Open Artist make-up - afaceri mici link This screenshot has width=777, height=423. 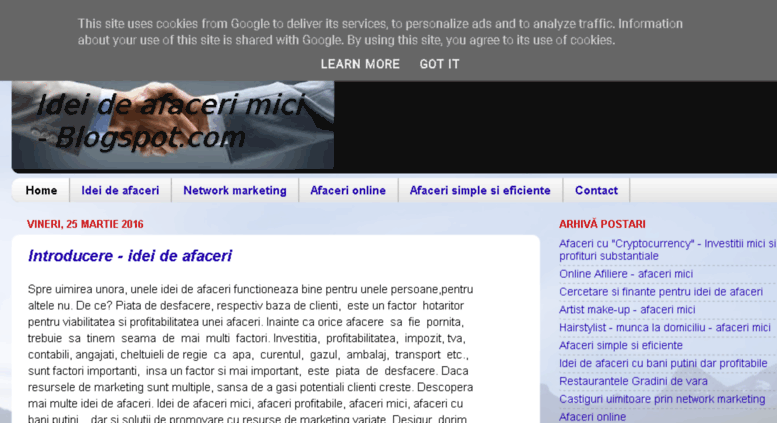[x=627, y=310]
